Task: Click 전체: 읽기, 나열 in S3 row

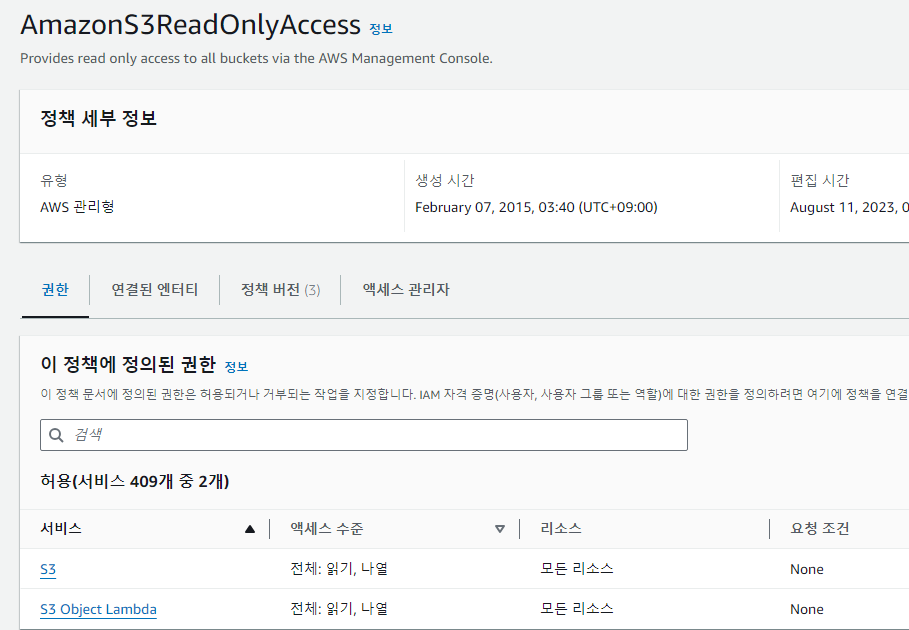Action: (339, 569)
